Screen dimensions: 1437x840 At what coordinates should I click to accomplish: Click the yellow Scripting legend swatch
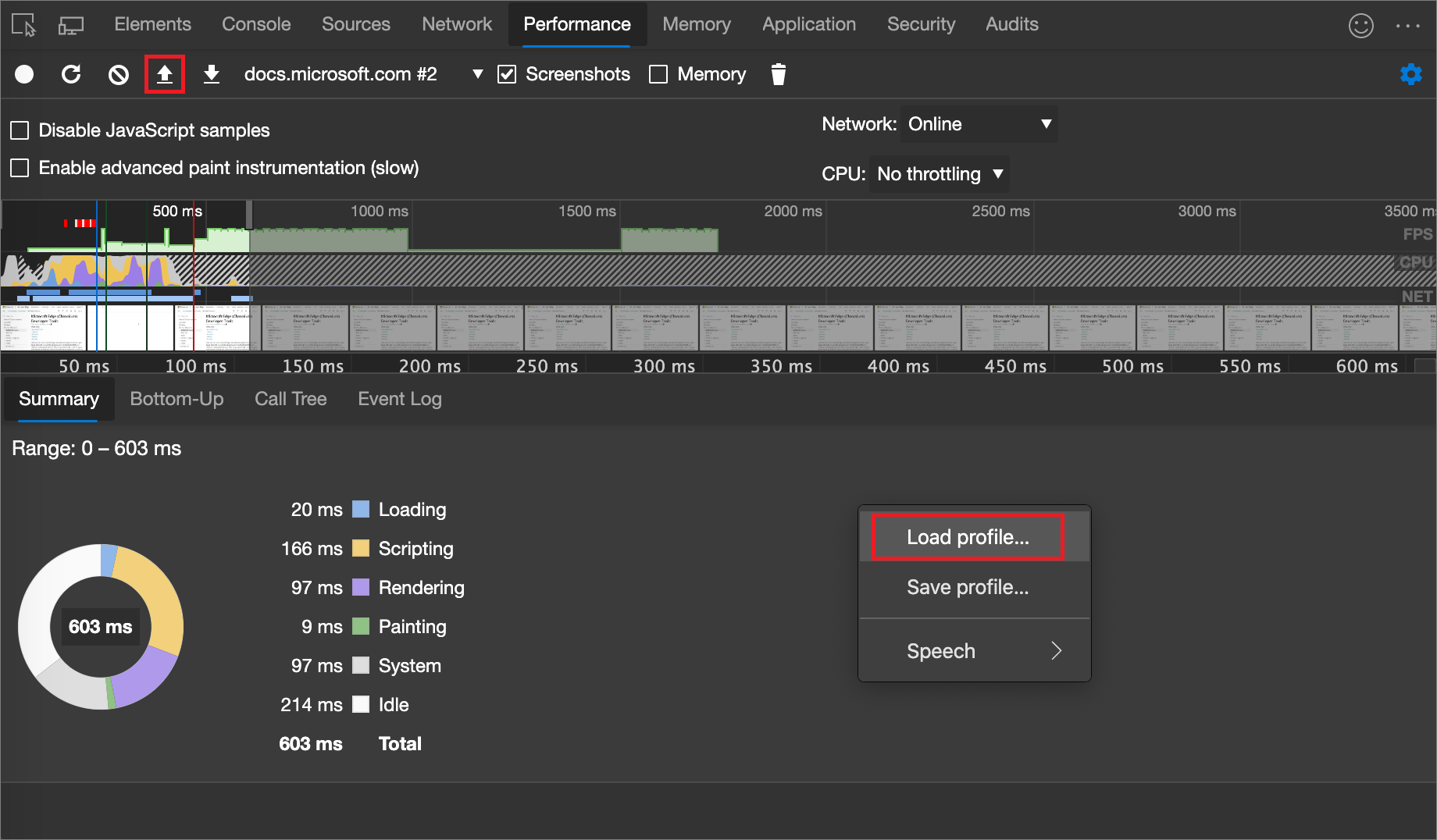(360, 548)
